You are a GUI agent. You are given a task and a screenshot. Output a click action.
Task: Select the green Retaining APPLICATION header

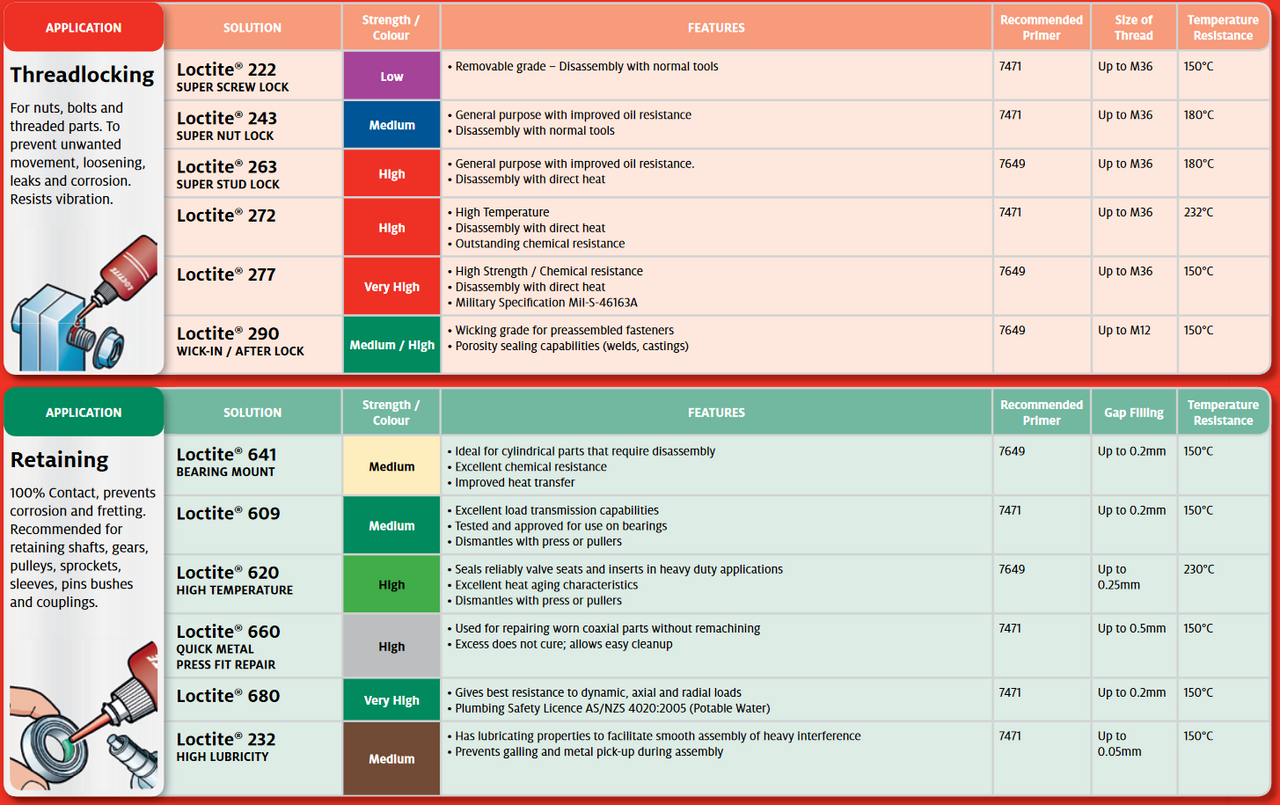(x=83, y=412)
